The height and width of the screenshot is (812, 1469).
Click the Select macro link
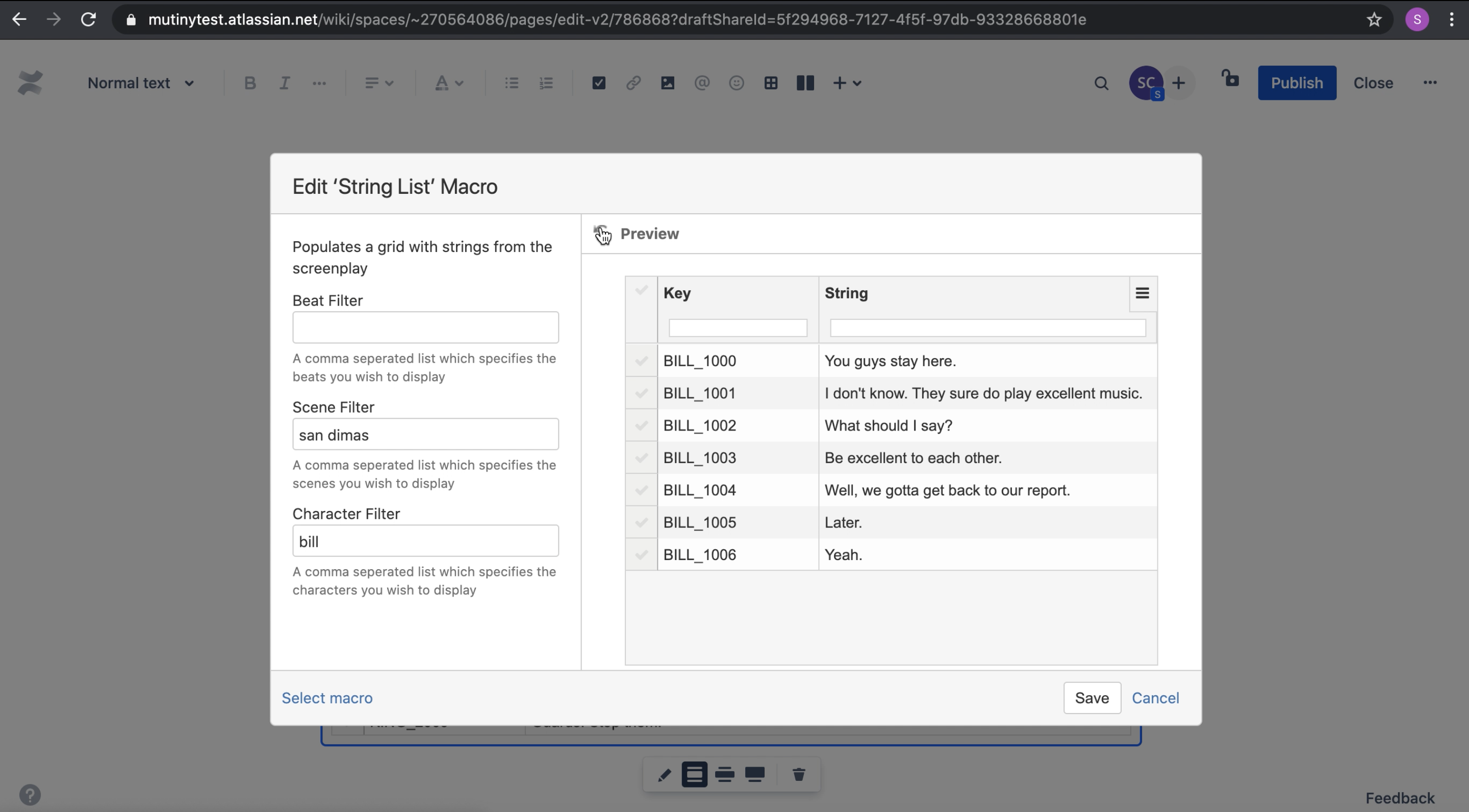[327, 698]
